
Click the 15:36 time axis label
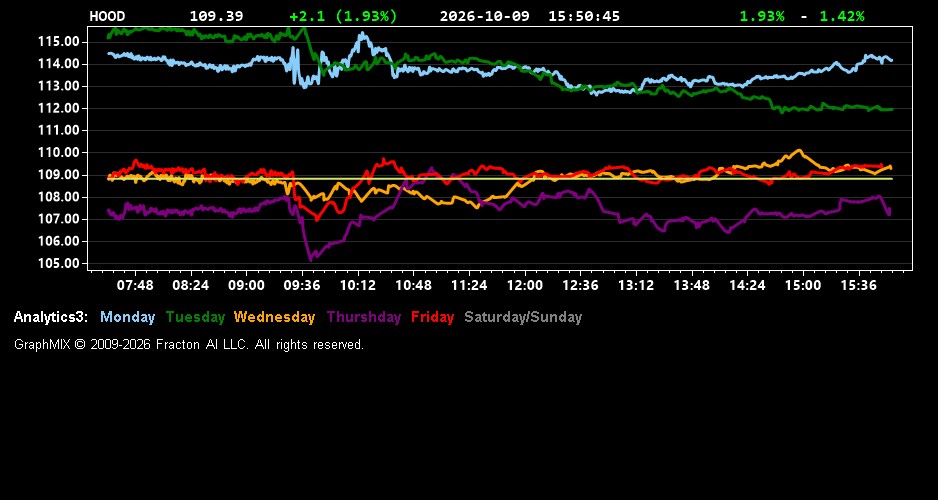858,285
